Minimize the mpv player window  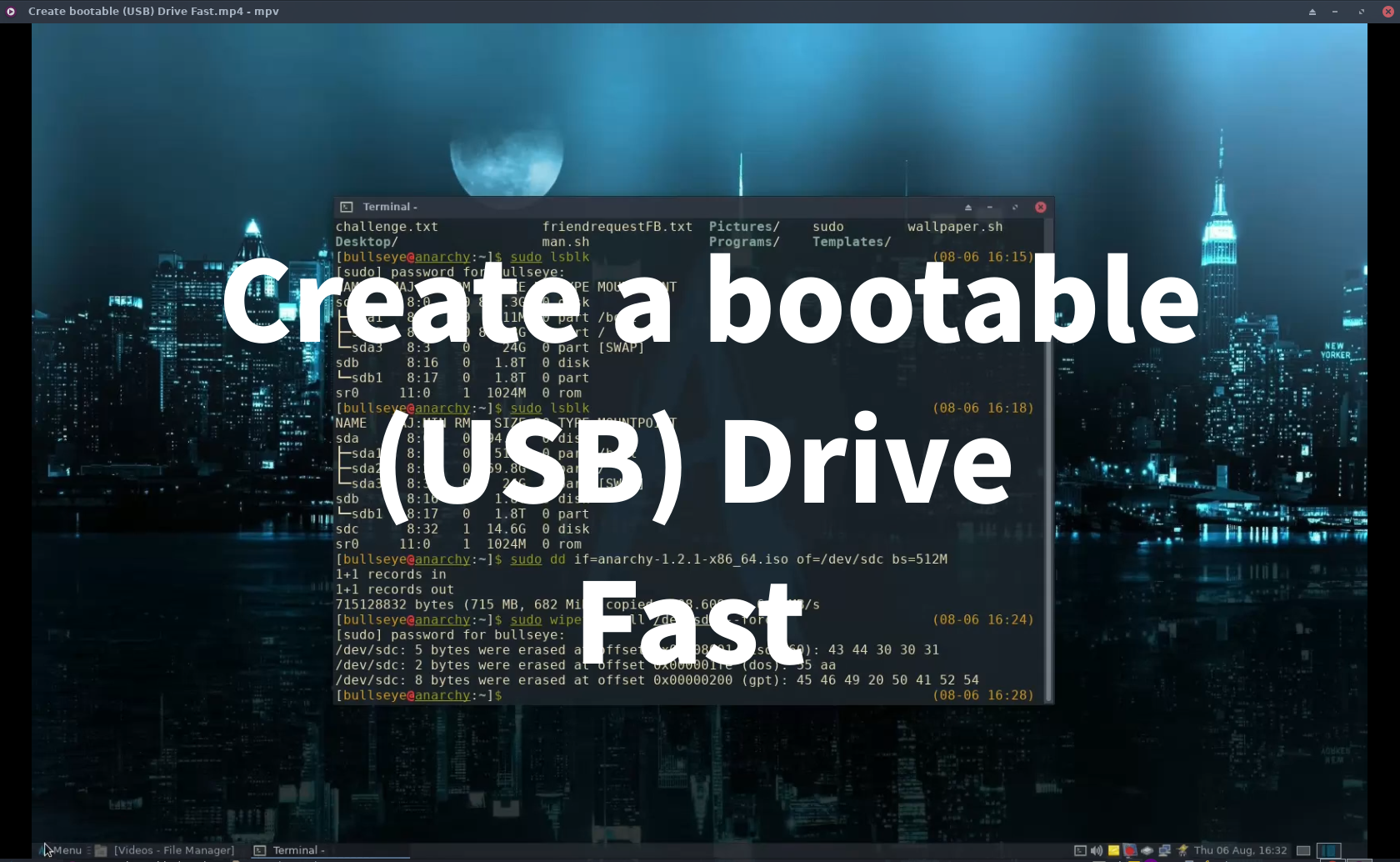(x=1334, y=12)
